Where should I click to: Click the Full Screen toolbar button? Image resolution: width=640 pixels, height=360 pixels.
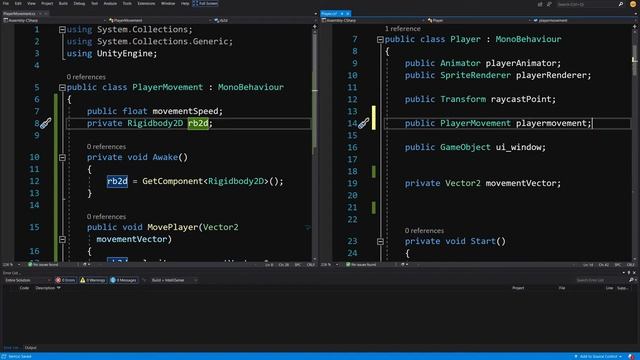205,4
